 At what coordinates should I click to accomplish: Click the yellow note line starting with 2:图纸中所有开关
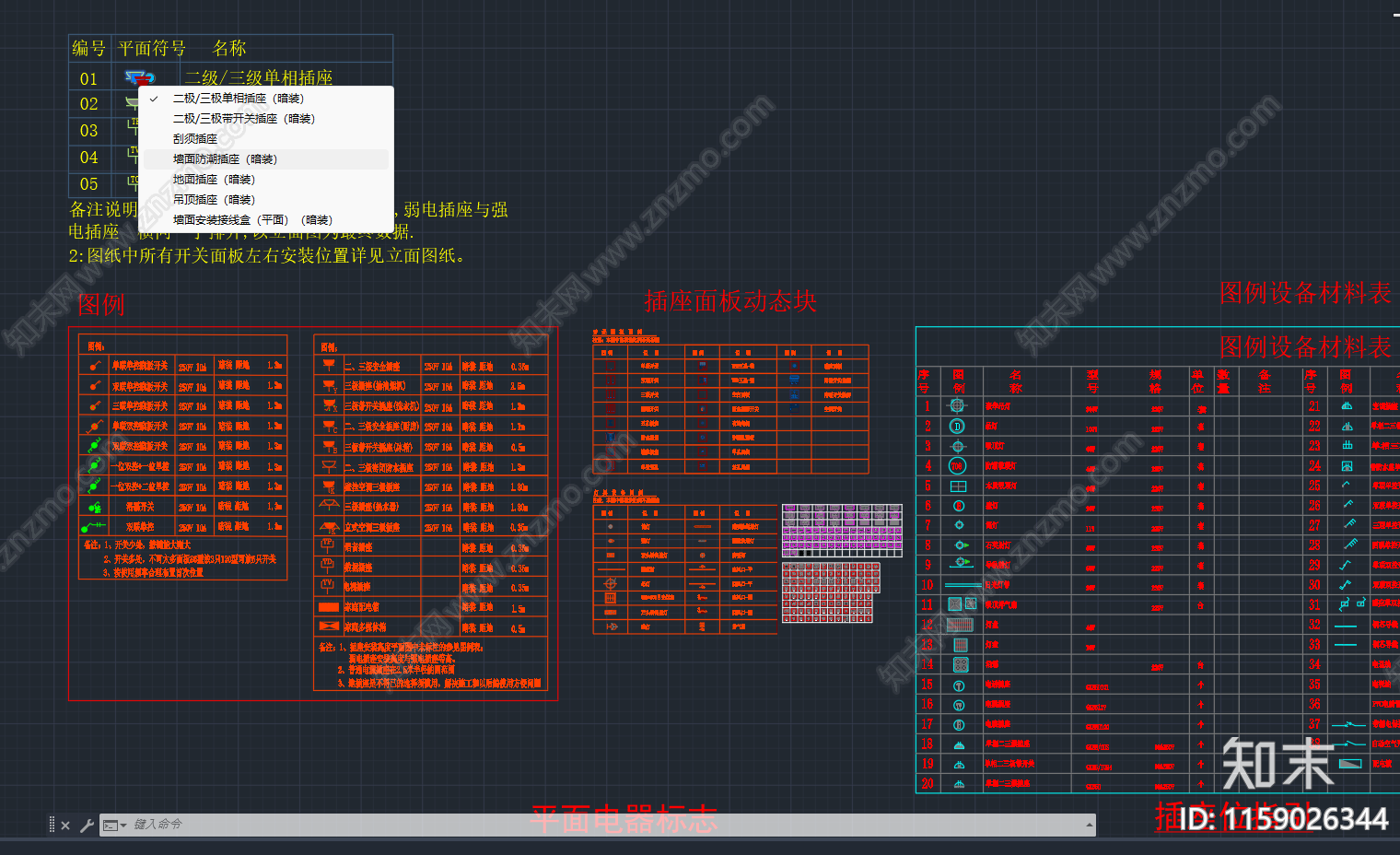267,255
